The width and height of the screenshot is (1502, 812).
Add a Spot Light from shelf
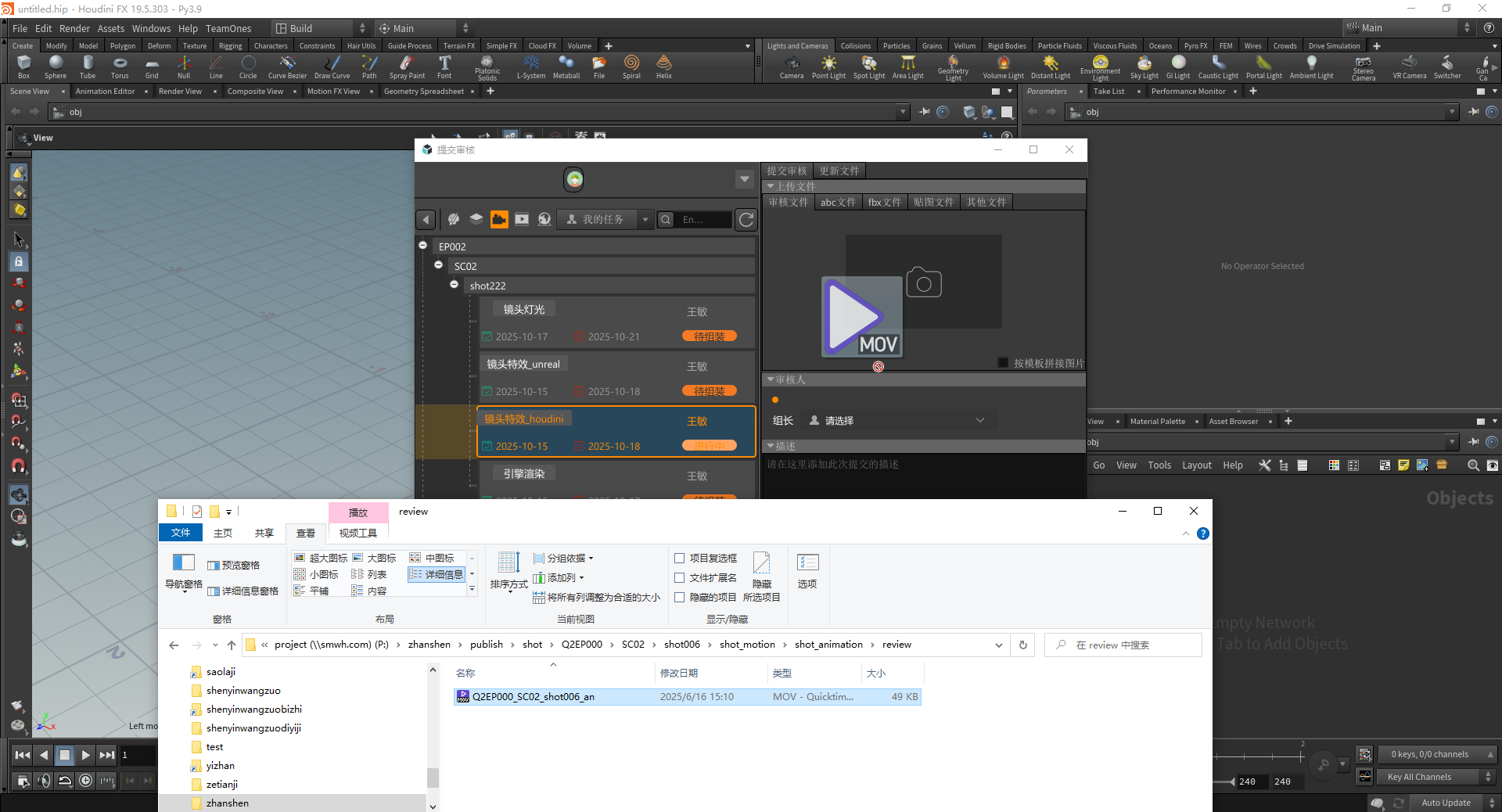click(868, 66)
